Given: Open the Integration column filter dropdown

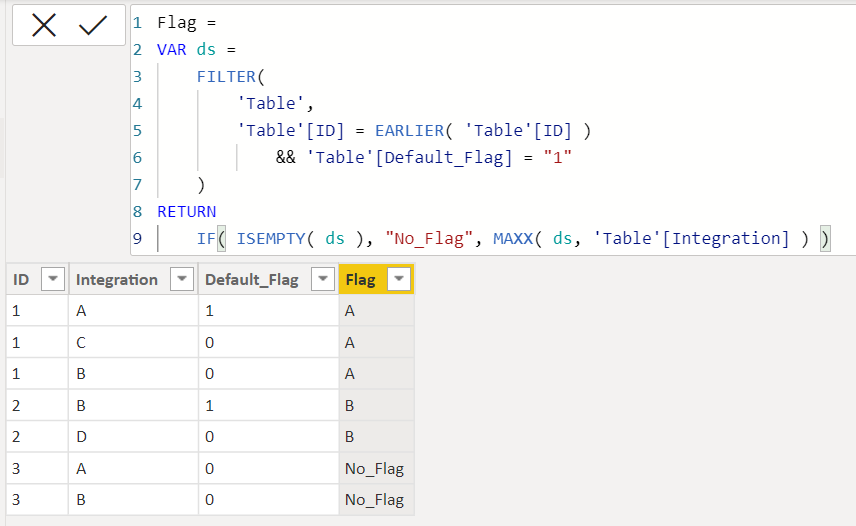Looking at the screenshot, I should (182, 279).
